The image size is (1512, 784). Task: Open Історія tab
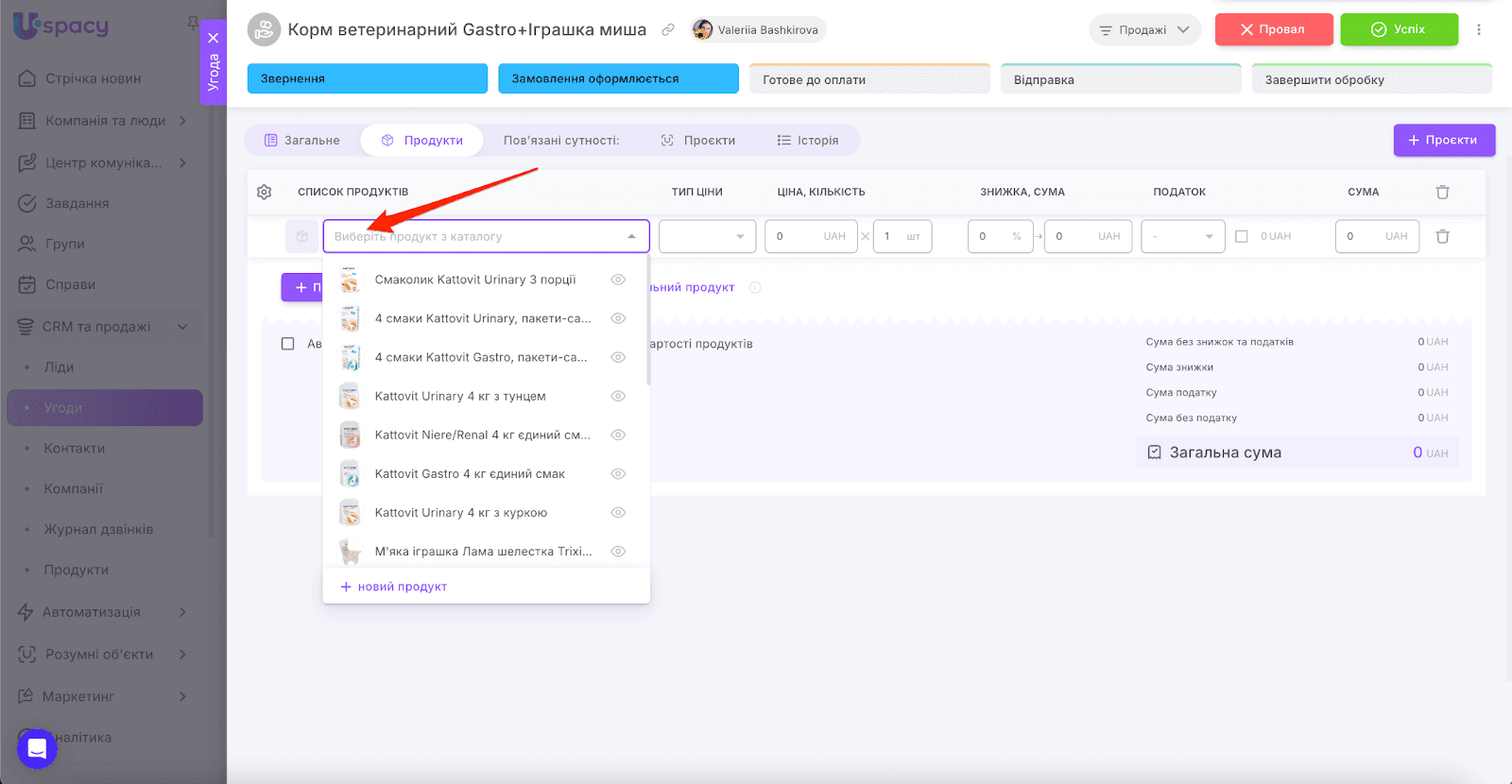[x=808, y=141]
